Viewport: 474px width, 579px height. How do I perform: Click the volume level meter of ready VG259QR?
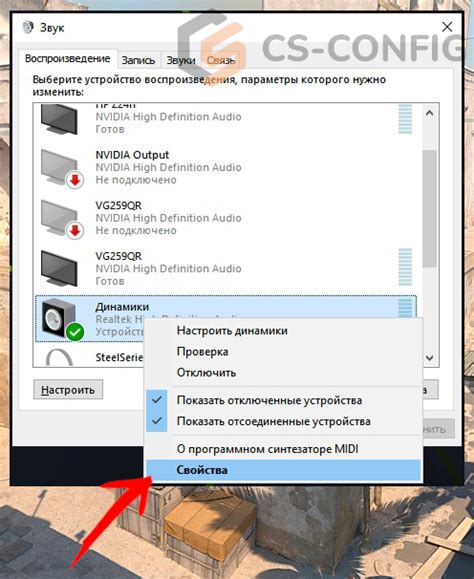[x=405, y=267]
